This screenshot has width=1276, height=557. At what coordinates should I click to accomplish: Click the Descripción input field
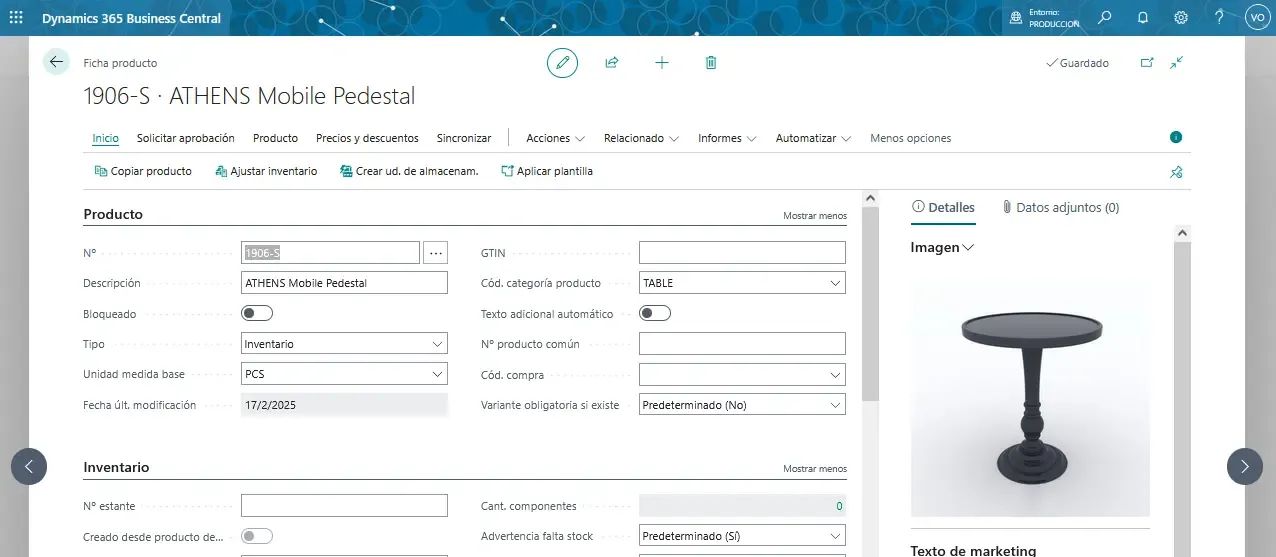[344, 283]
